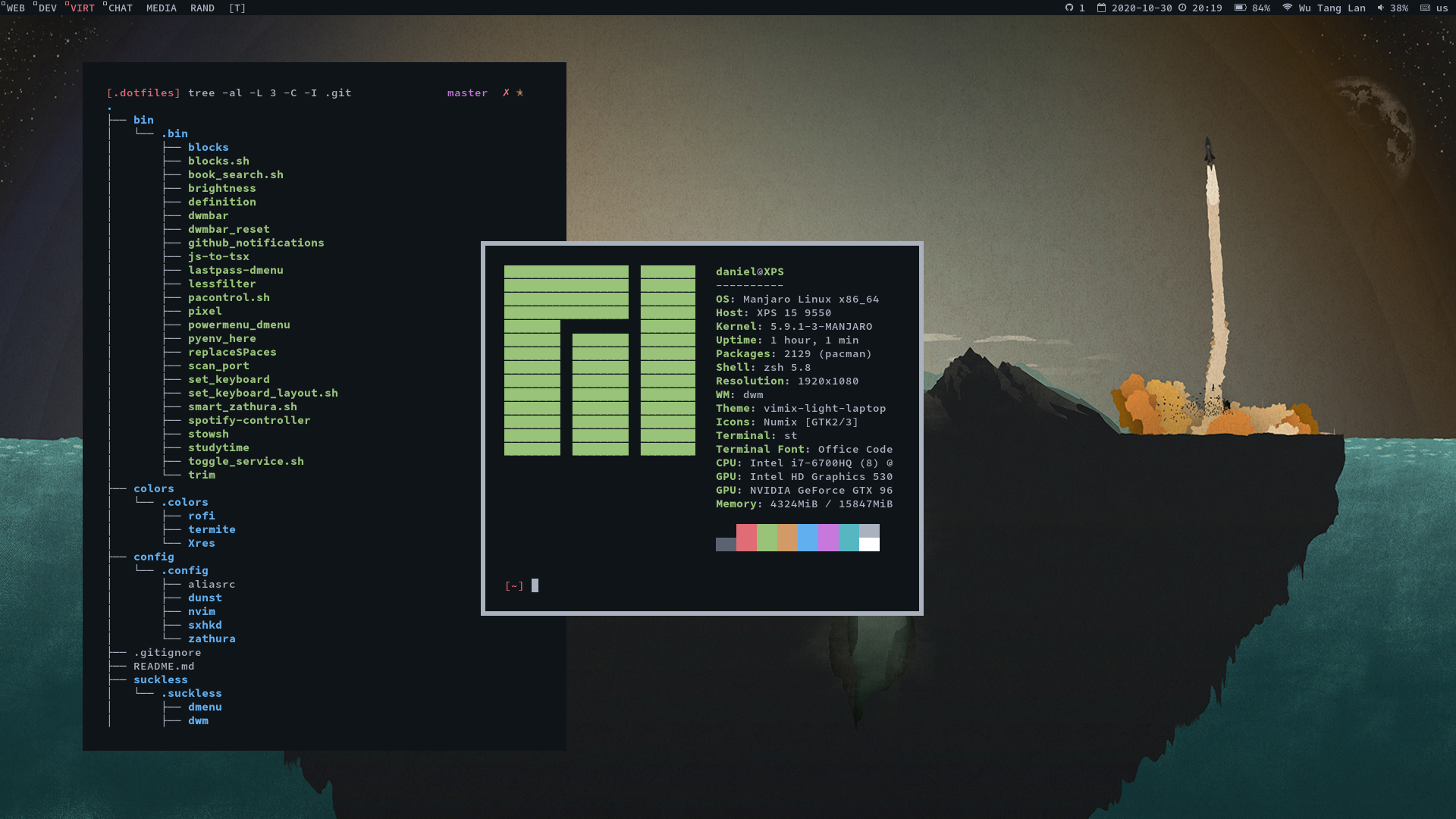Click the master git branch label
The image size is (1456, 819).
pyautogui.click(x=467, y=93)
